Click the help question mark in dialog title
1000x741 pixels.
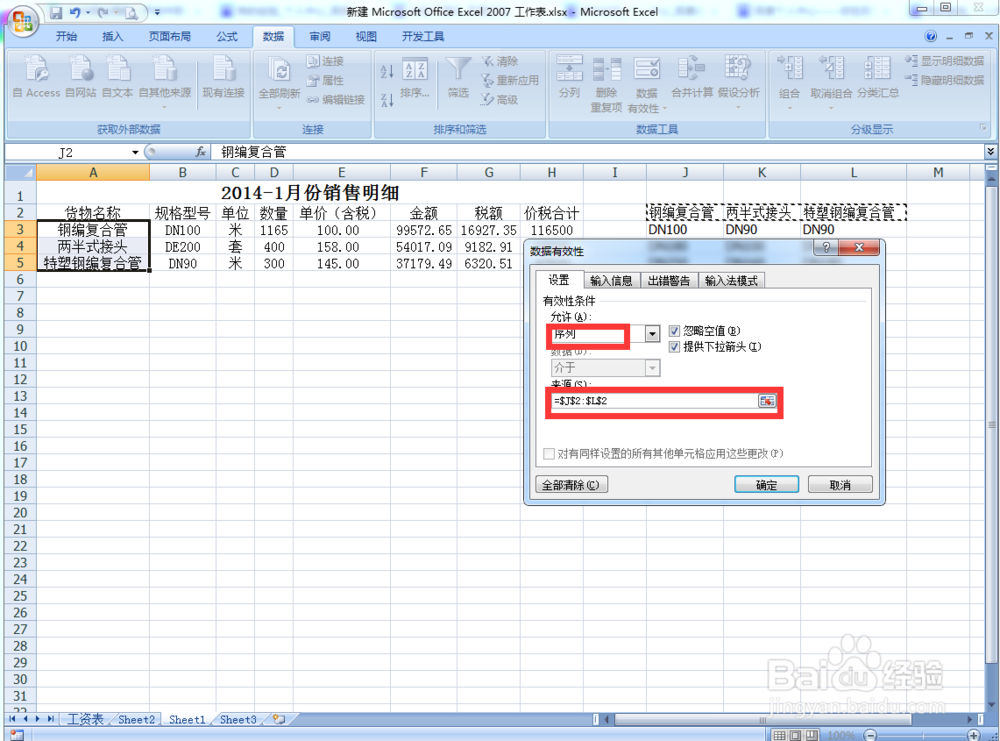tap(826, 247)
